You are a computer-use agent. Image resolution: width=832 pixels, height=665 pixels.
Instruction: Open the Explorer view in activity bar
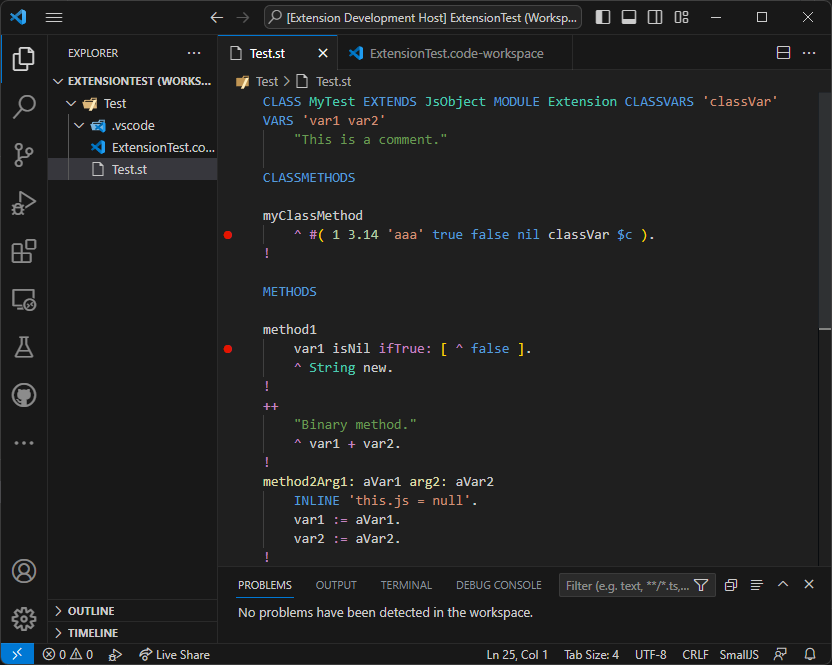[x=24, y=58]
